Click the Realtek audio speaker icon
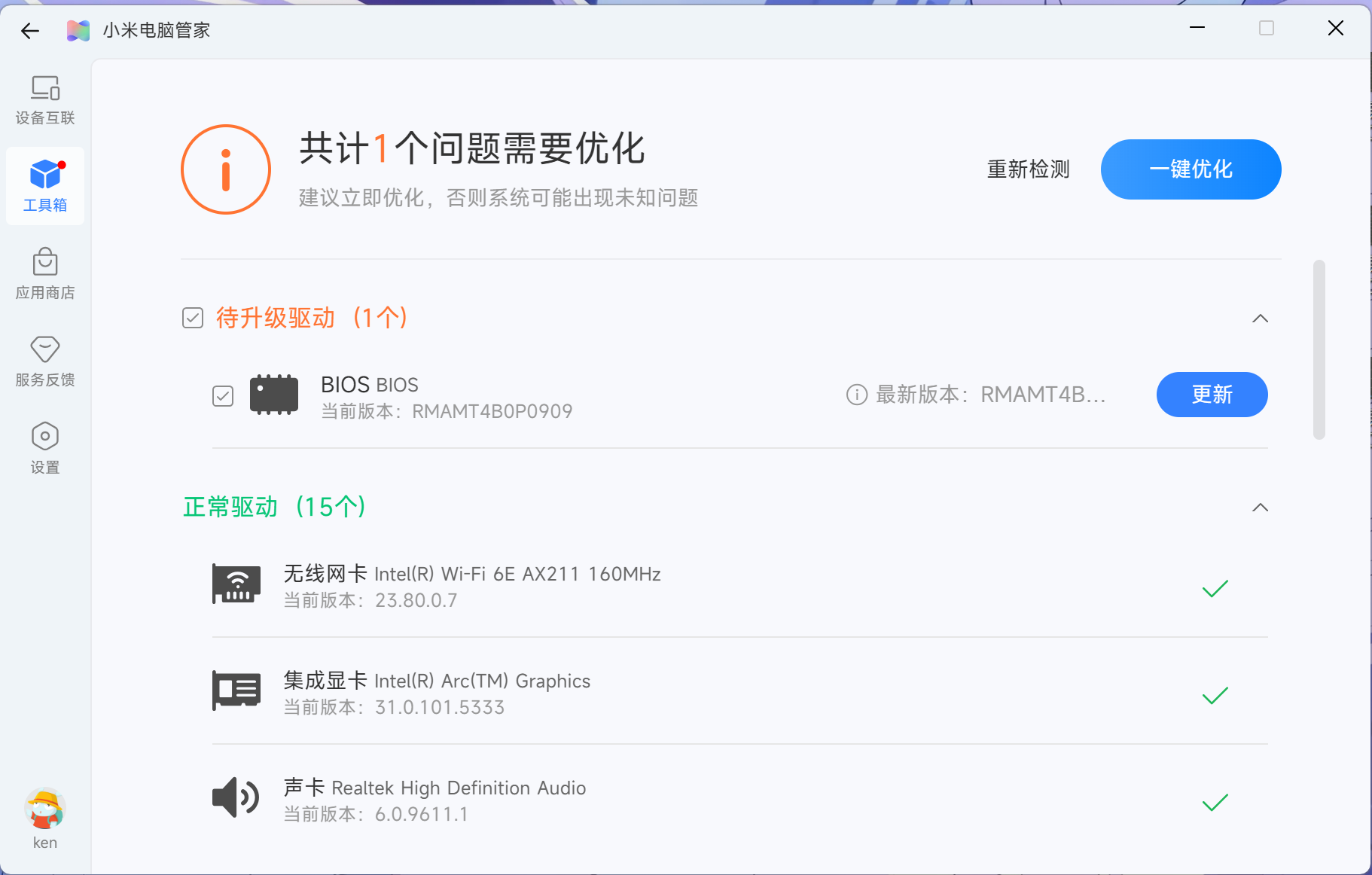The width and height of the screenshot is (1372, 875). (236, 797)
